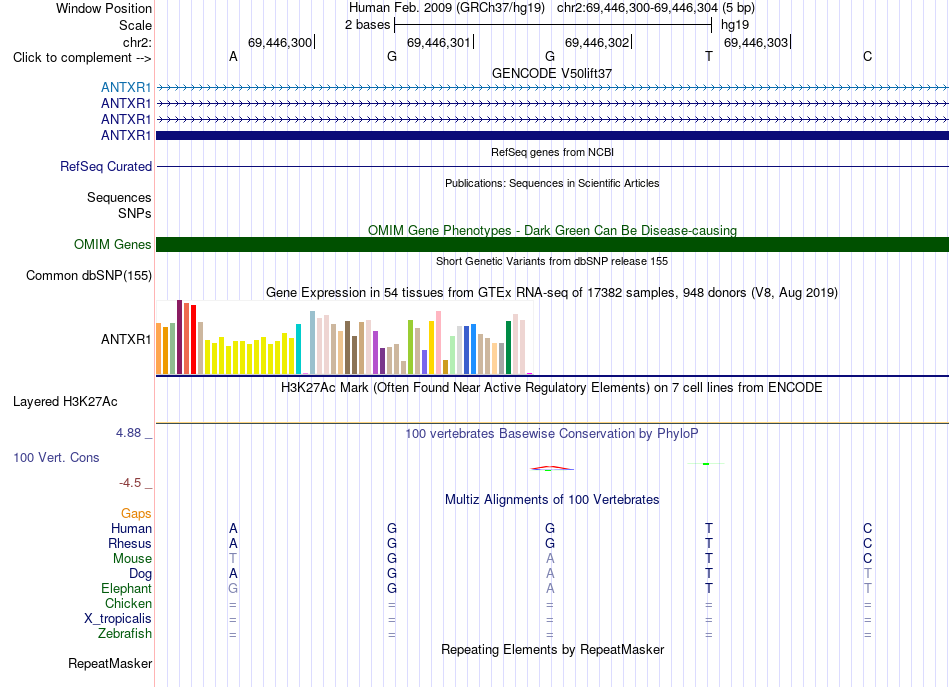This screenshot has width=950, height=687.
Task: Click the Mouse alignment row label
Action: click(x=132, y=559)
